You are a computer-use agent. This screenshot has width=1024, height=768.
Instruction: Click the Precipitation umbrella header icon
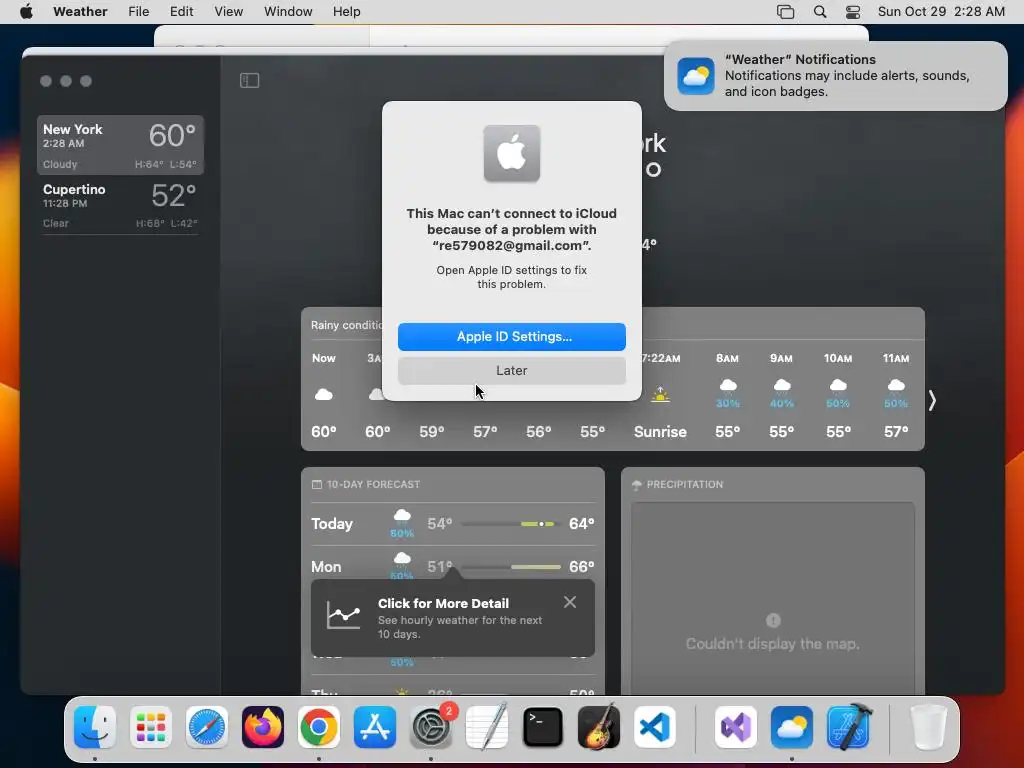click(x=637, y=485)
